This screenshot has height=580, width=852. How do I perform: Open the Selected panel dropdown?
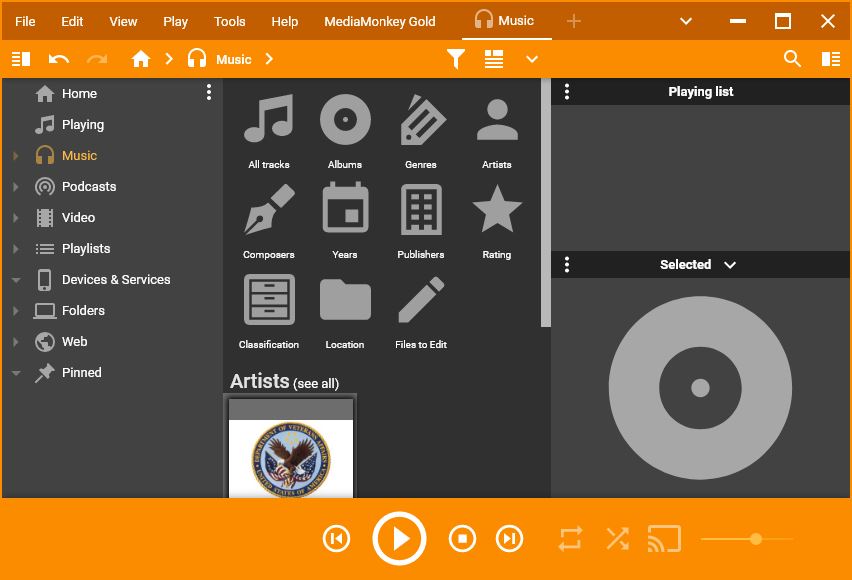(x=730, y=265)
